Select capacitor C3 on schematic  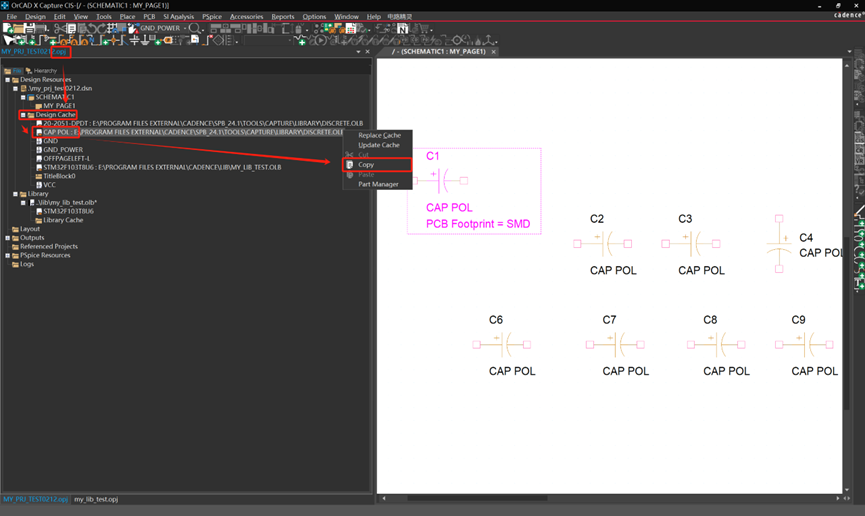point(691,243)
